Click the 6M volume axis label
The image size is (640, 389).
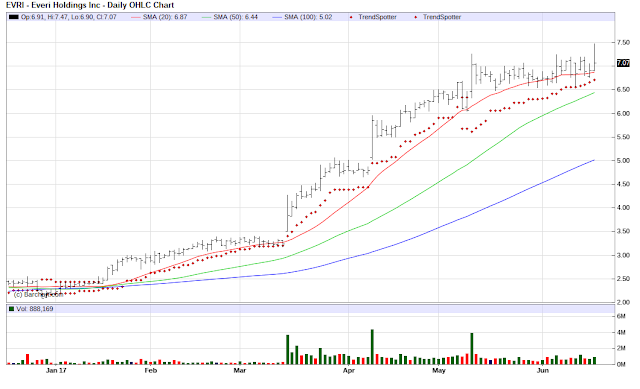point(621,316)
